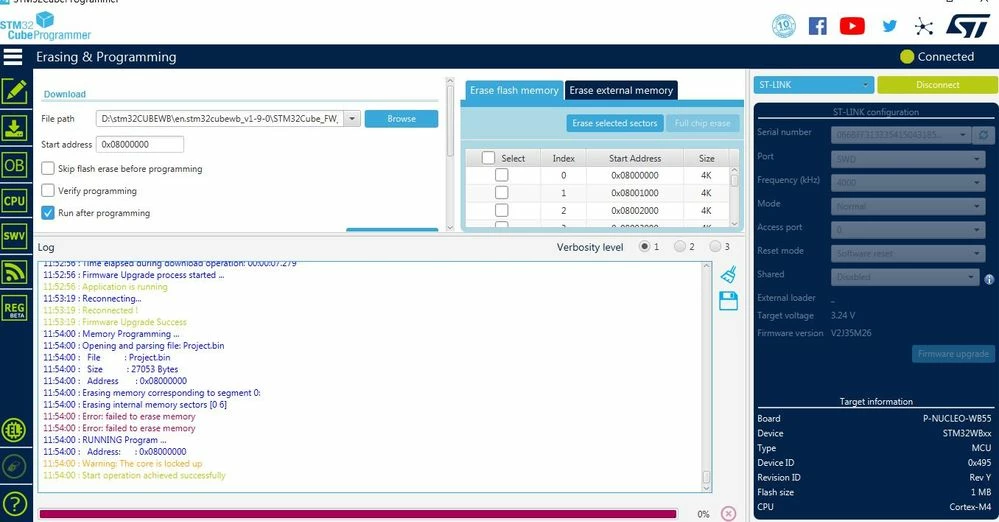Select sector at address 0x08002000
This screenshot has height=522, width=999.
[501, 210]
